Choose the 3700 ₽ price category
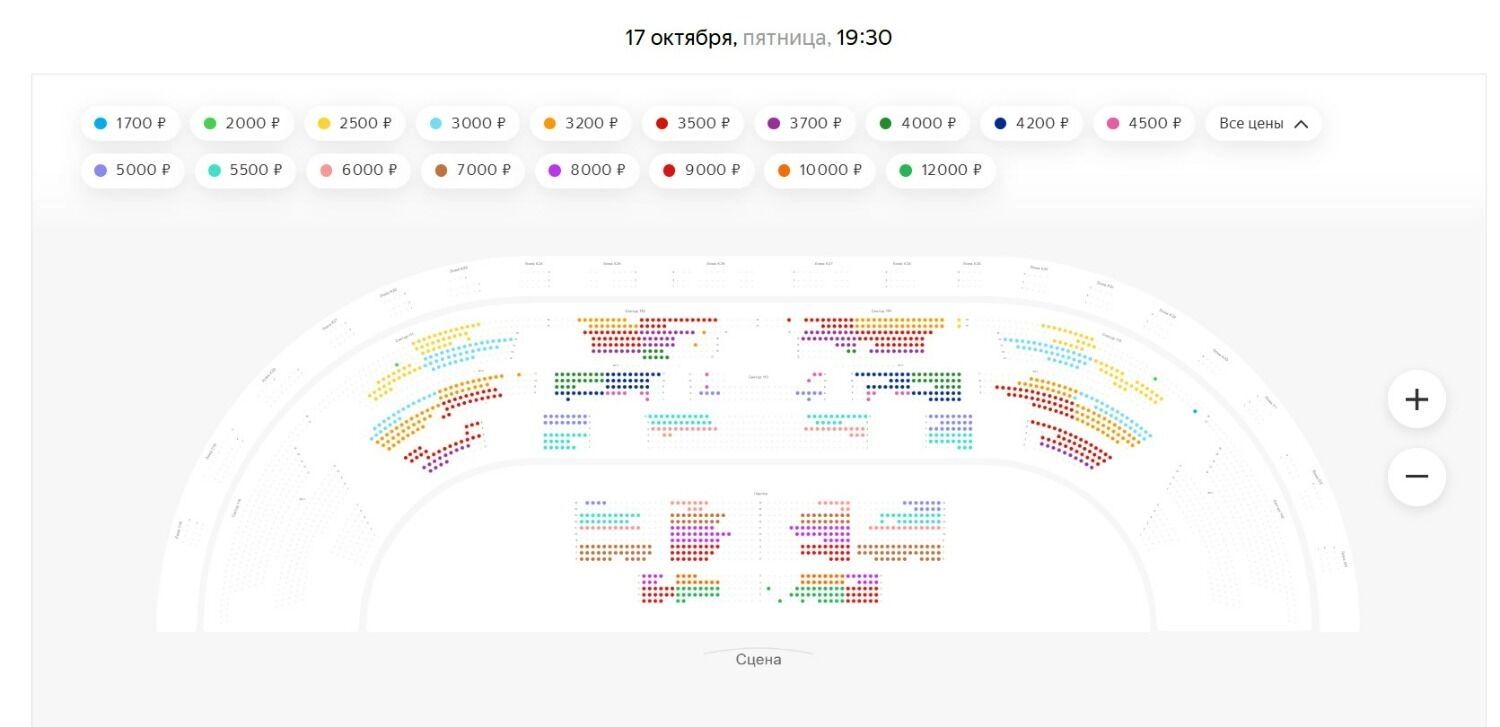Screen dimensions: 1500x727 click(x=804, y=124)
